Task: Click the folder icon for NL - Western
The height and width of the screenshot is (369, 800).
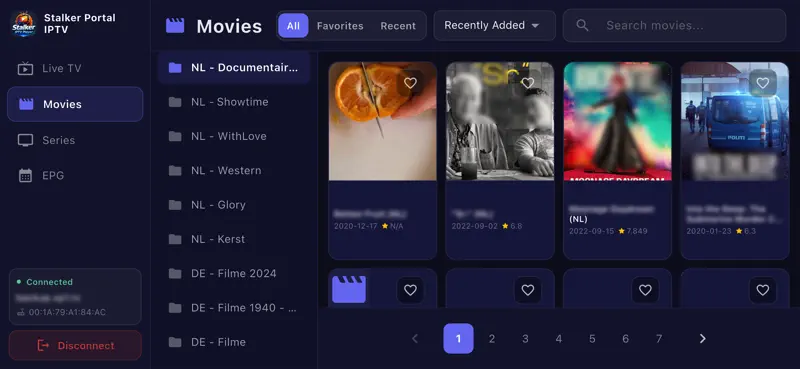Action: (175, 170)
